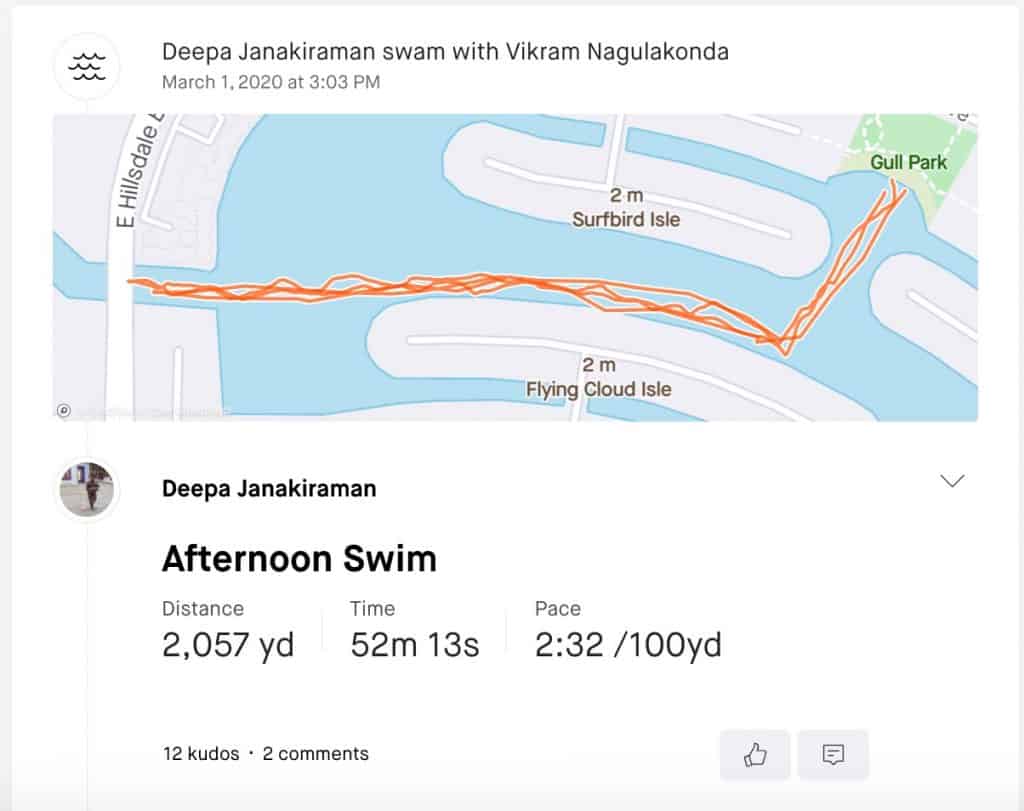Screen dimensions: 1024x811
Task: Open the Afternoon Swim activity title
Action: click(299, 558)
